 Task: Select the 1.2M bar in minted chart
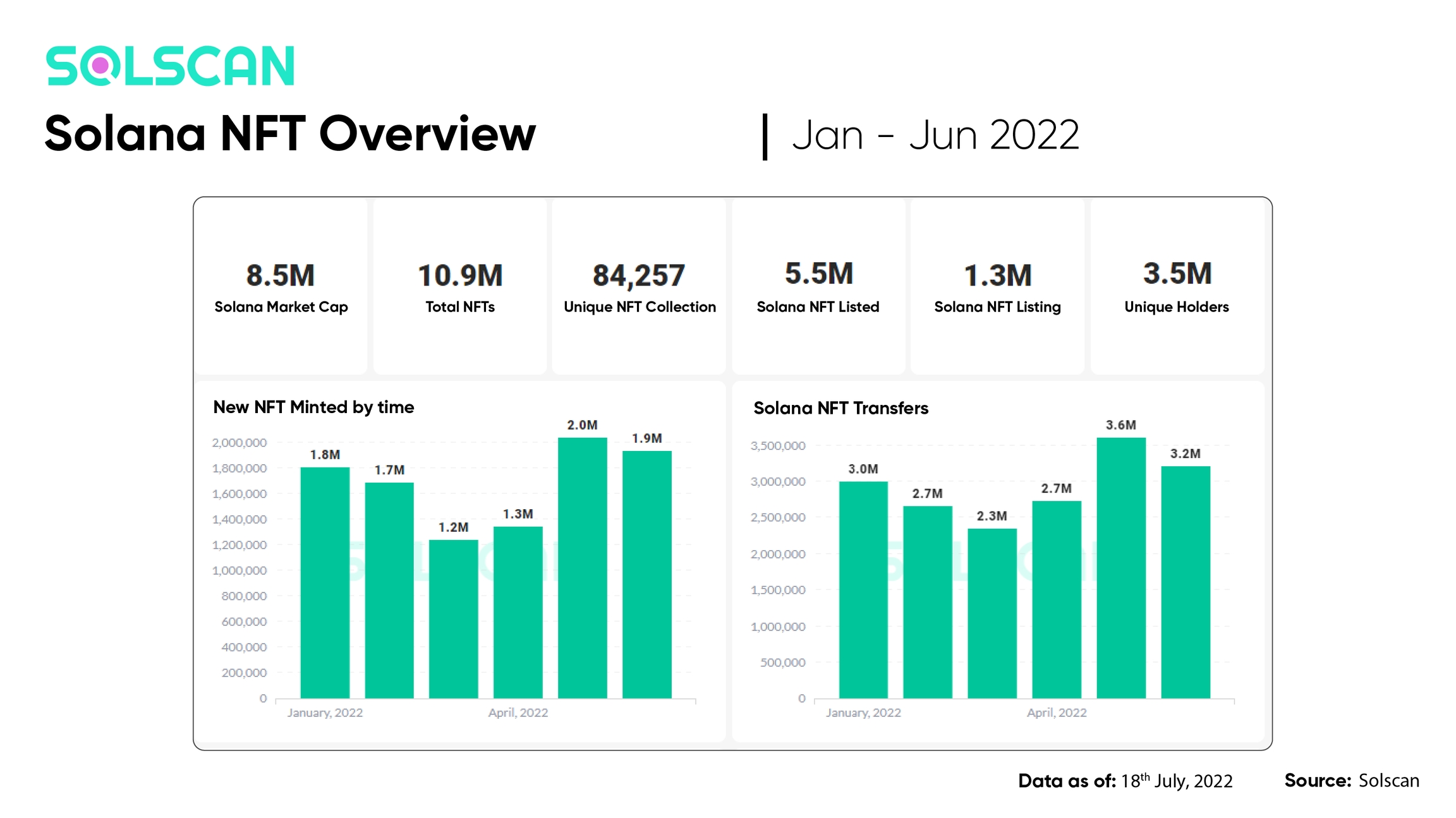(x=453, y=619)
